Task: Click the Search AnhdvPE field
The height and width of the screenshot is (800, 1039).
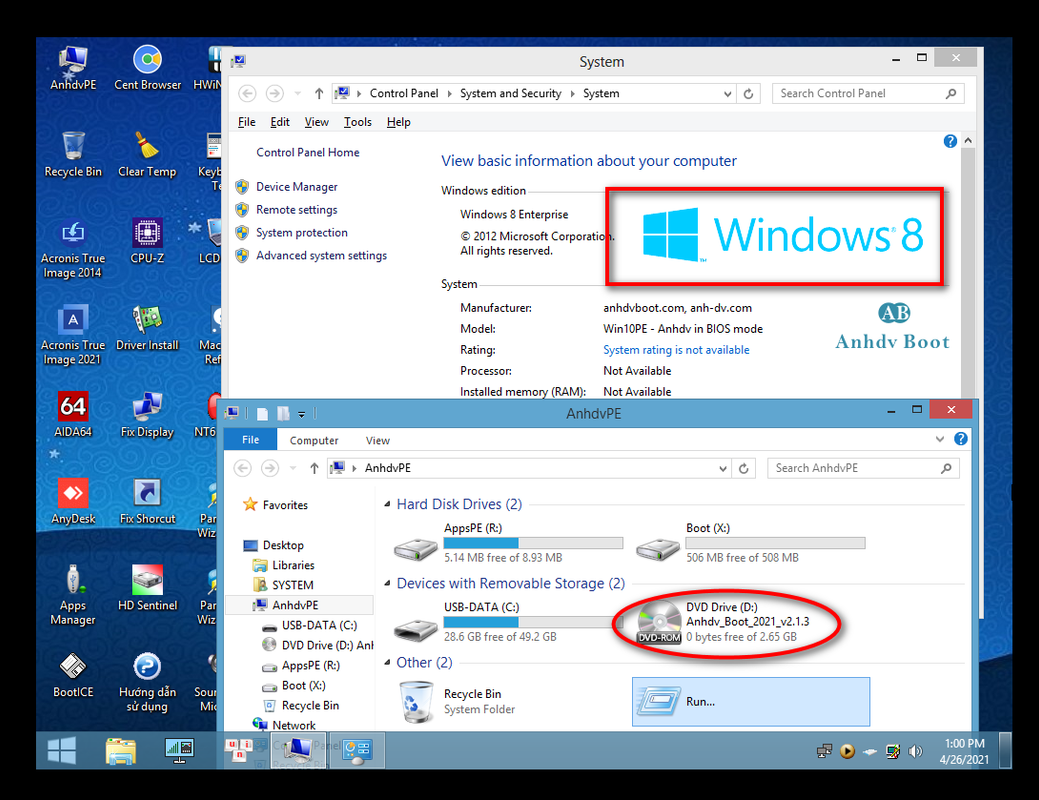Action: (x=863, y=468)
